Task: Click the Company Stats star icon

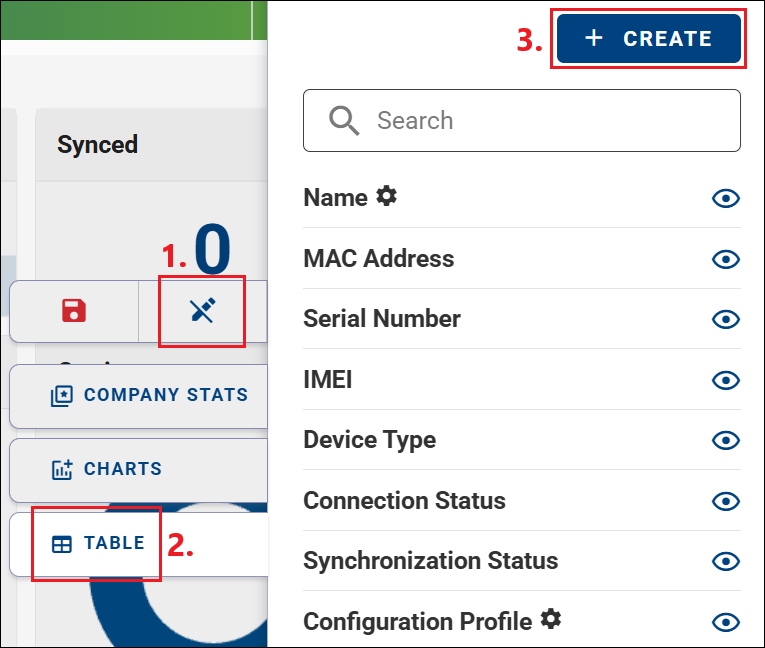Action: [x=62, y=396]
